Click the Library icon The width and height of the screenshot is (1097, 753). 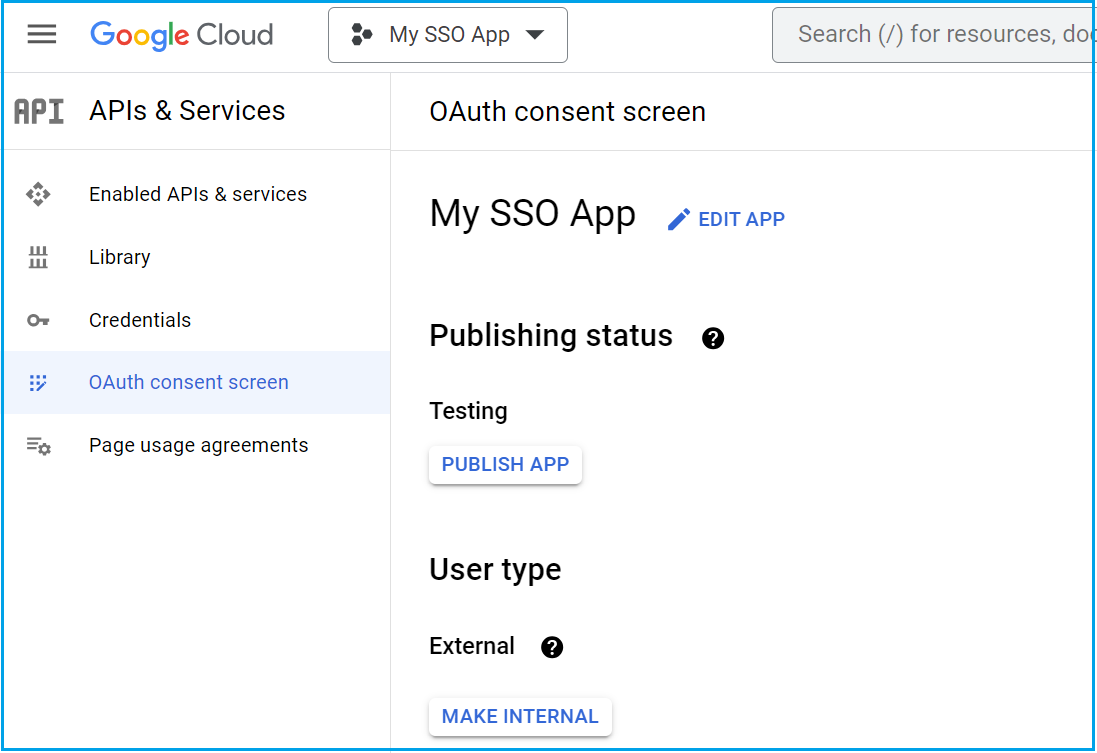(38, 257)
